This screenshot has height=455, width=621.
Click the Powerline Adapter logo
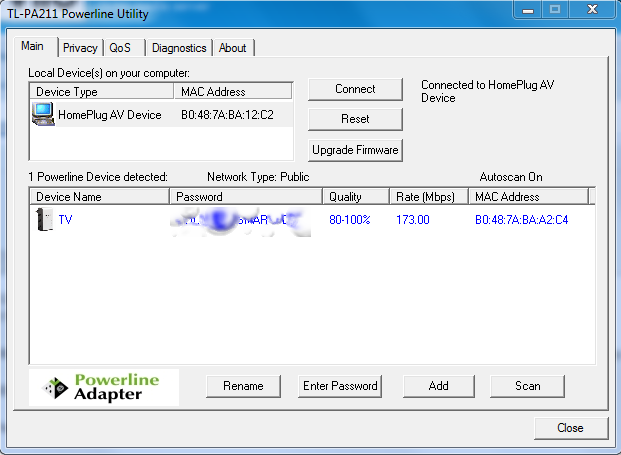[x=104, y=387]
